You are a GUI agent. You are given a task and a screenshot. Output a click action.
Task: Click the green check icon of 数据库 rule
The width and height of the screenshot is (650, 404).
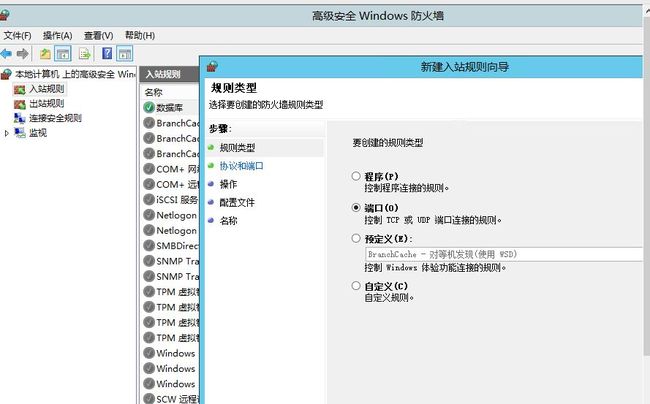point(149,108)
